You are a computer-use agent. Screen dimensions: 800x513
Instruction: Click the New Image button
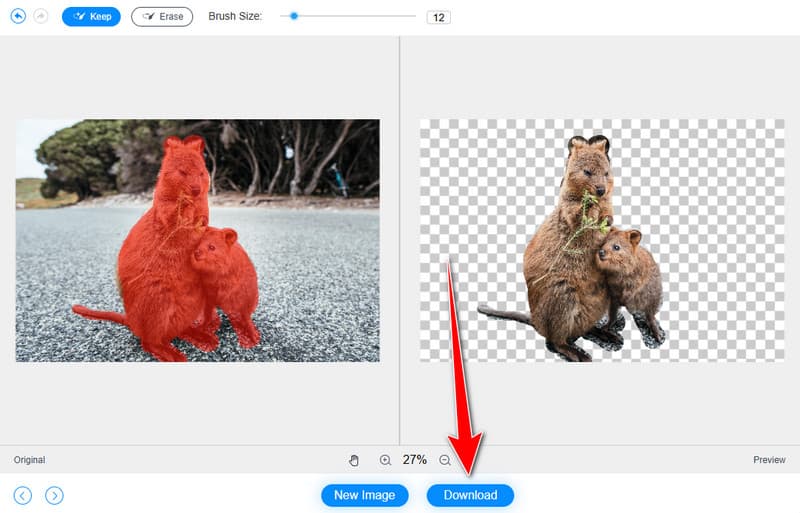coord(365,495)
